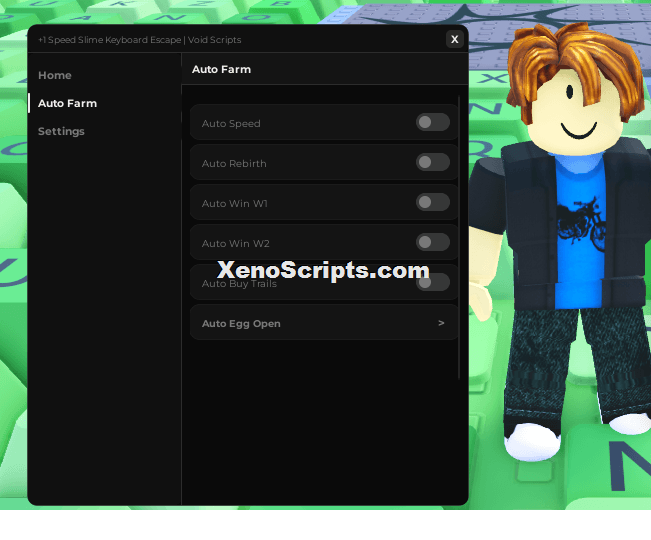Enable the Auto Speed toggle
651x540 pixels.
tap(433, 122)
